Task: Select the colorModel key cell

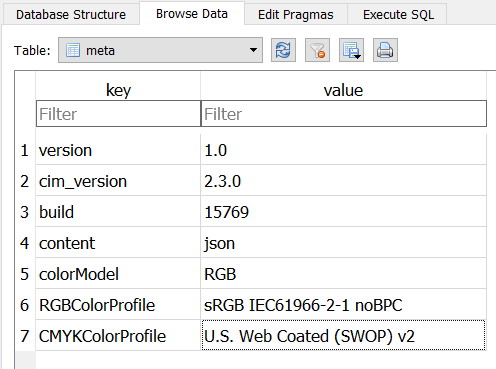Action: pyautogui.click(x=118, y=273)
